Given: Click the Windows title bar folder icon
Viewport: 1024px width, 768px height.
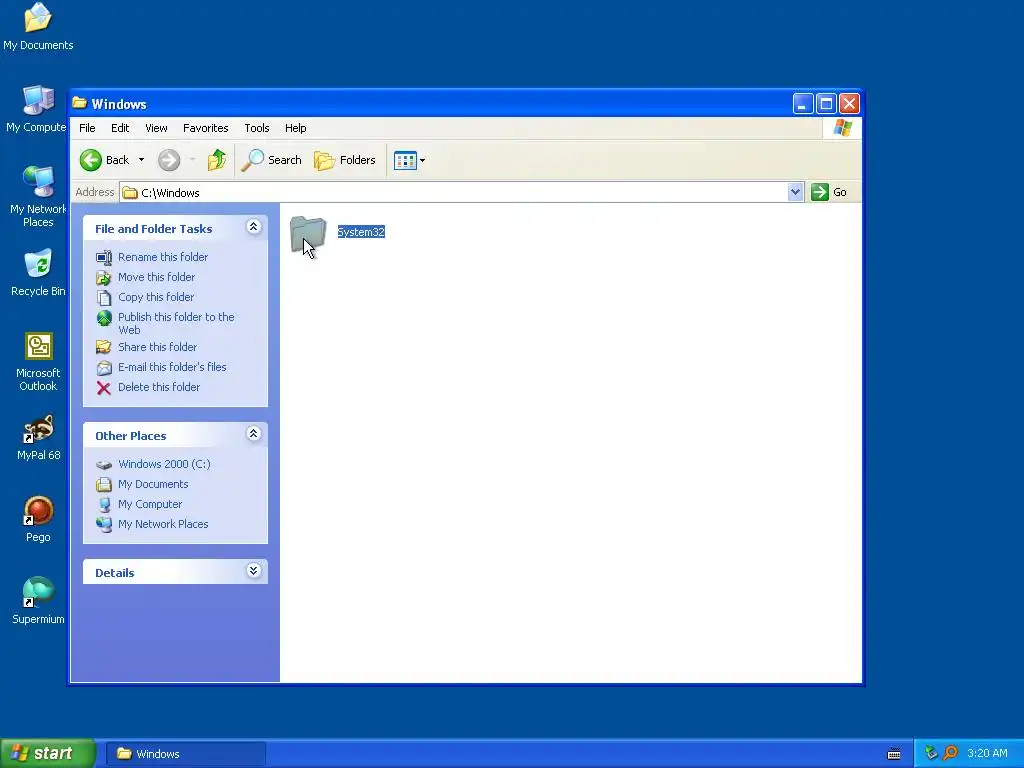Looking at the screenshot, I should (80, 103).
